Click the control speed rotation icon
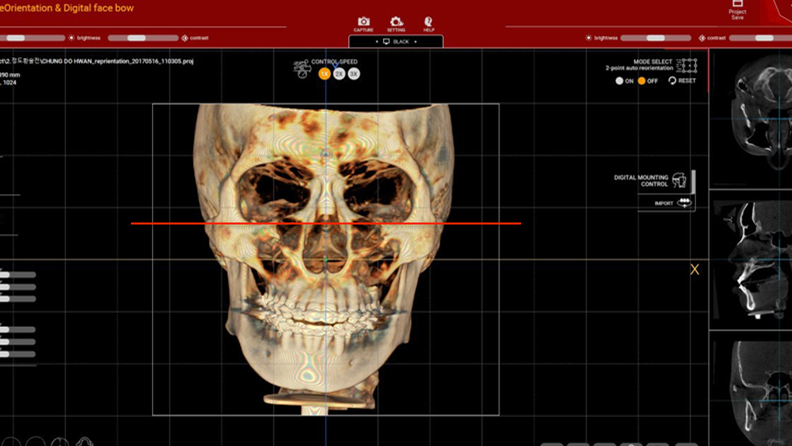 (x=301, y=69)
